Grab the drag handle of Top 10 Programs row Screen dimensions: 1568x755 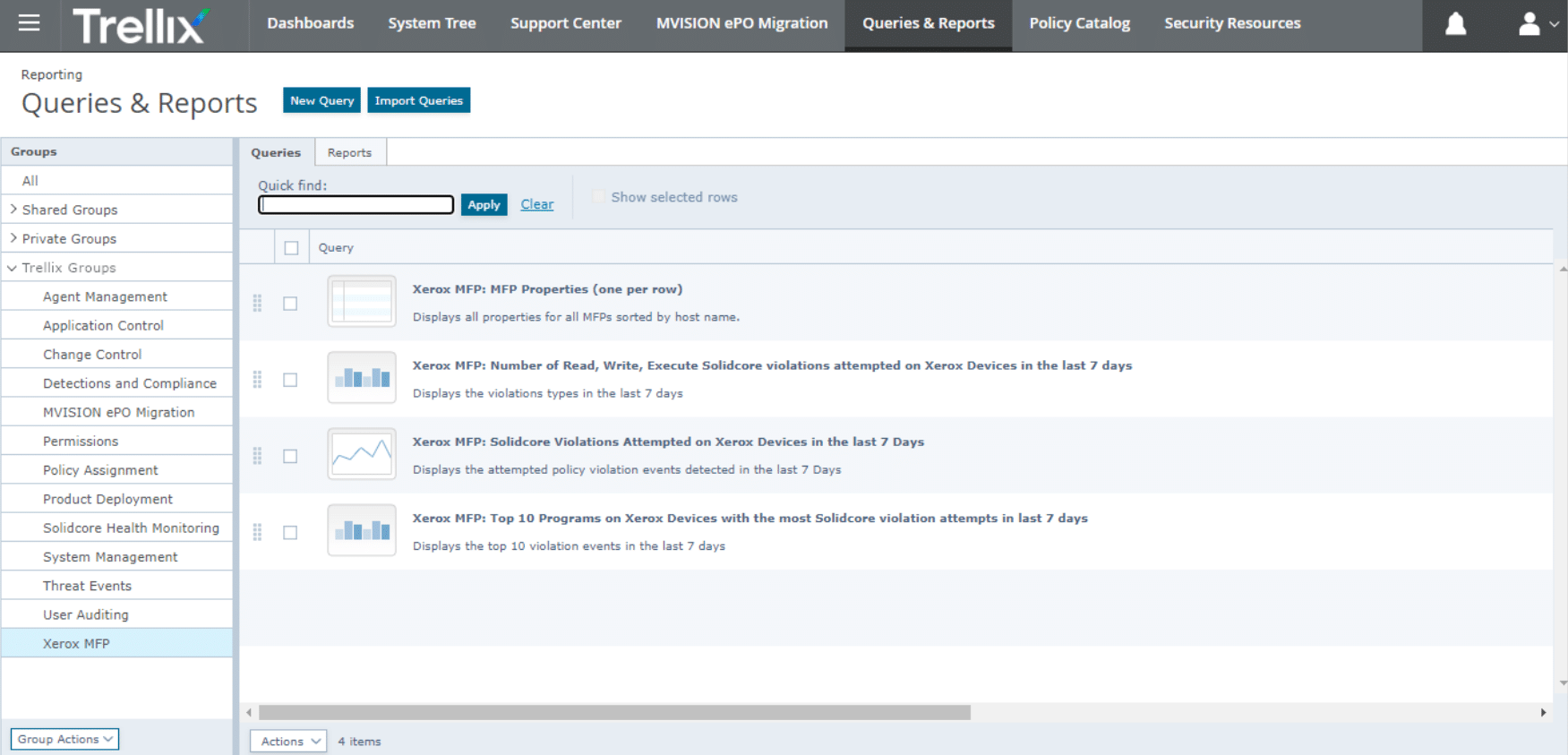257,532
